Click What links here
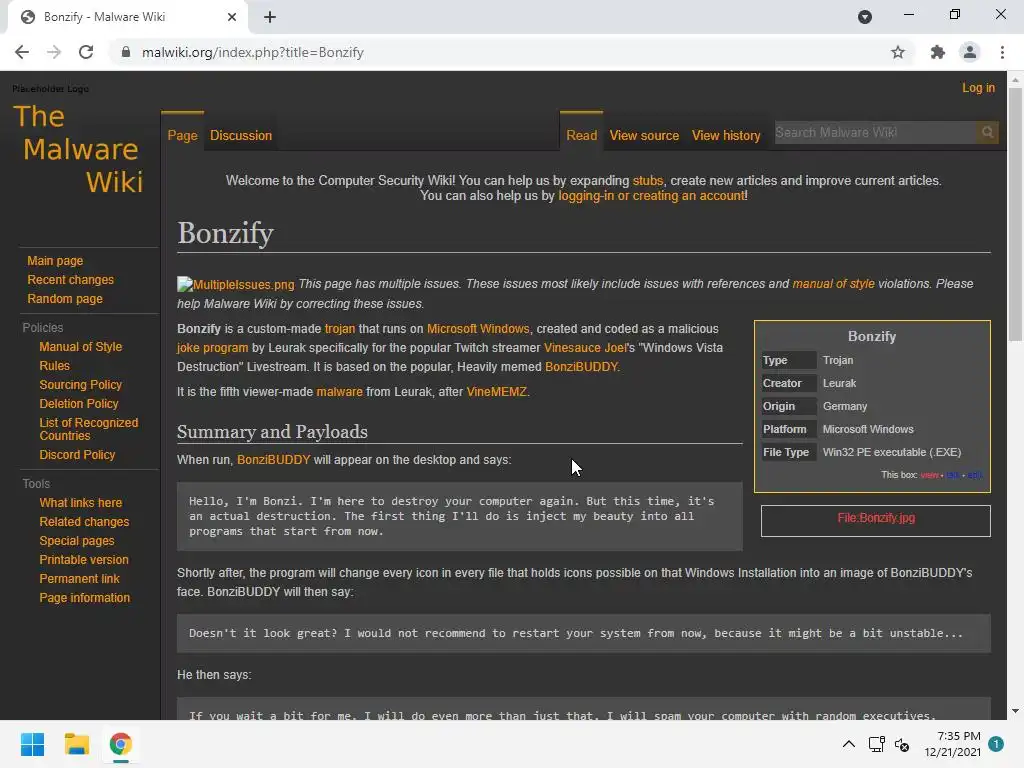The height and width of the screenshot is (768, 1024). click(x=80, y=503)
